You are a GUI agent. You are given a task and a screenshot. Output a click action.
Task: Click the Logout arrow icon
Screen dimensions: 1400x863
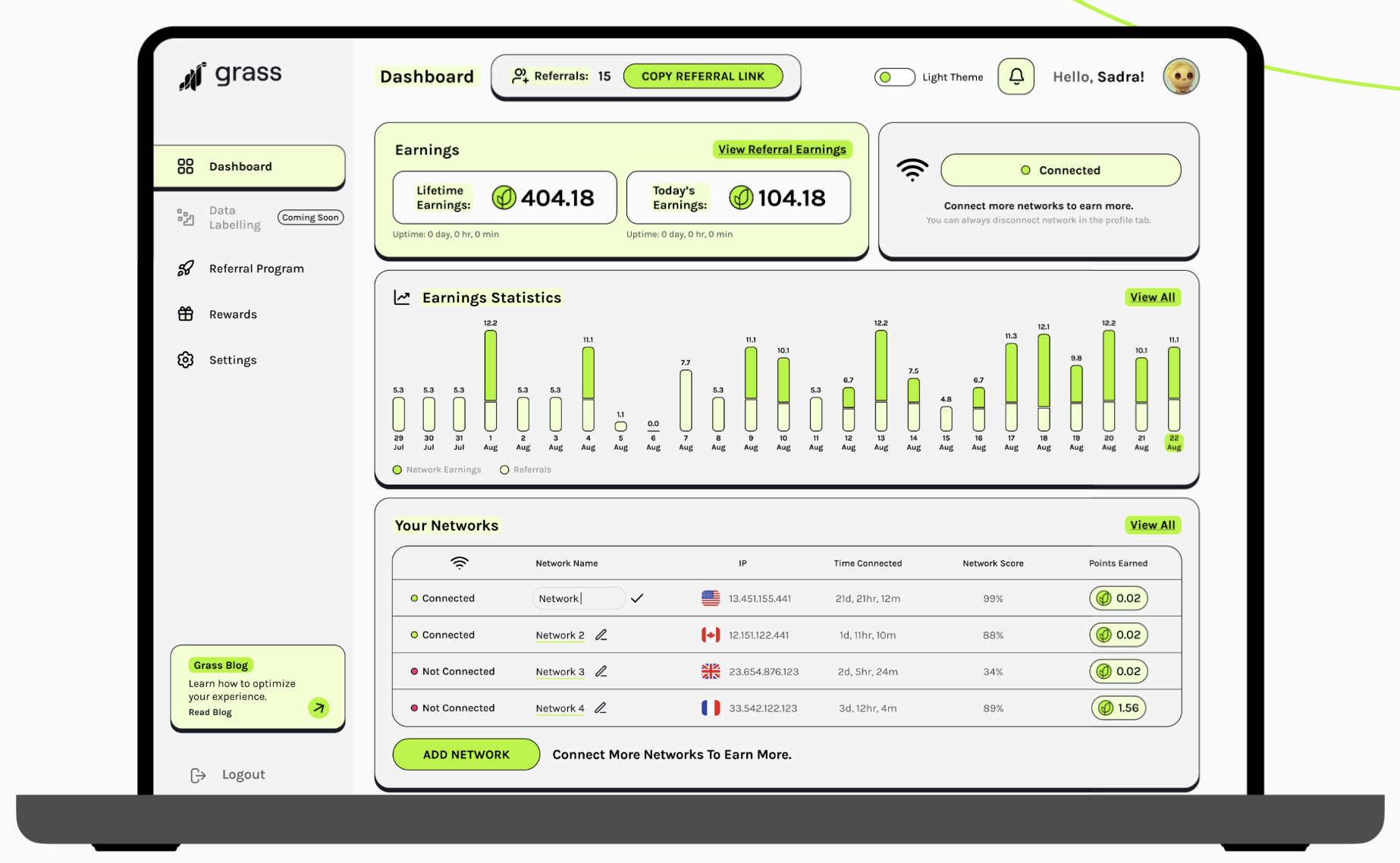tap(198, 775)
